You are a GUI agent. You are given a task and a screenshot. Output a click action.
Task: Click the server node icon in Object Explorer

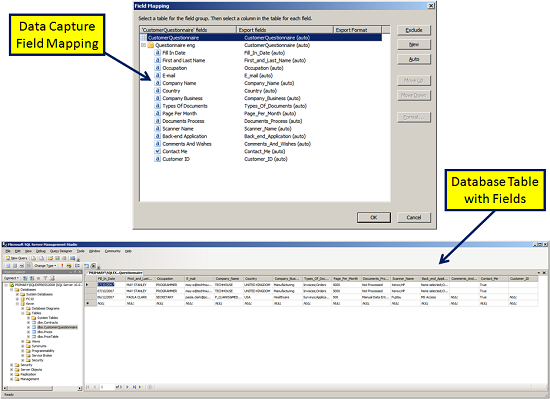click(12, 285)
